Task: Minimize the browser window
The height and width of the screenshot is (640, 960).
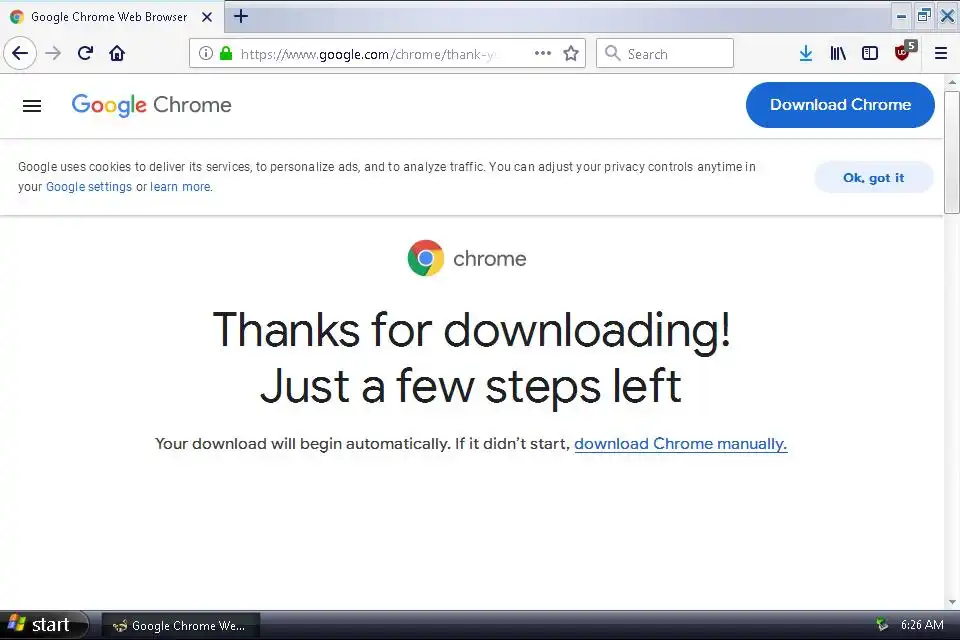Action: click(x=901, y=17)
